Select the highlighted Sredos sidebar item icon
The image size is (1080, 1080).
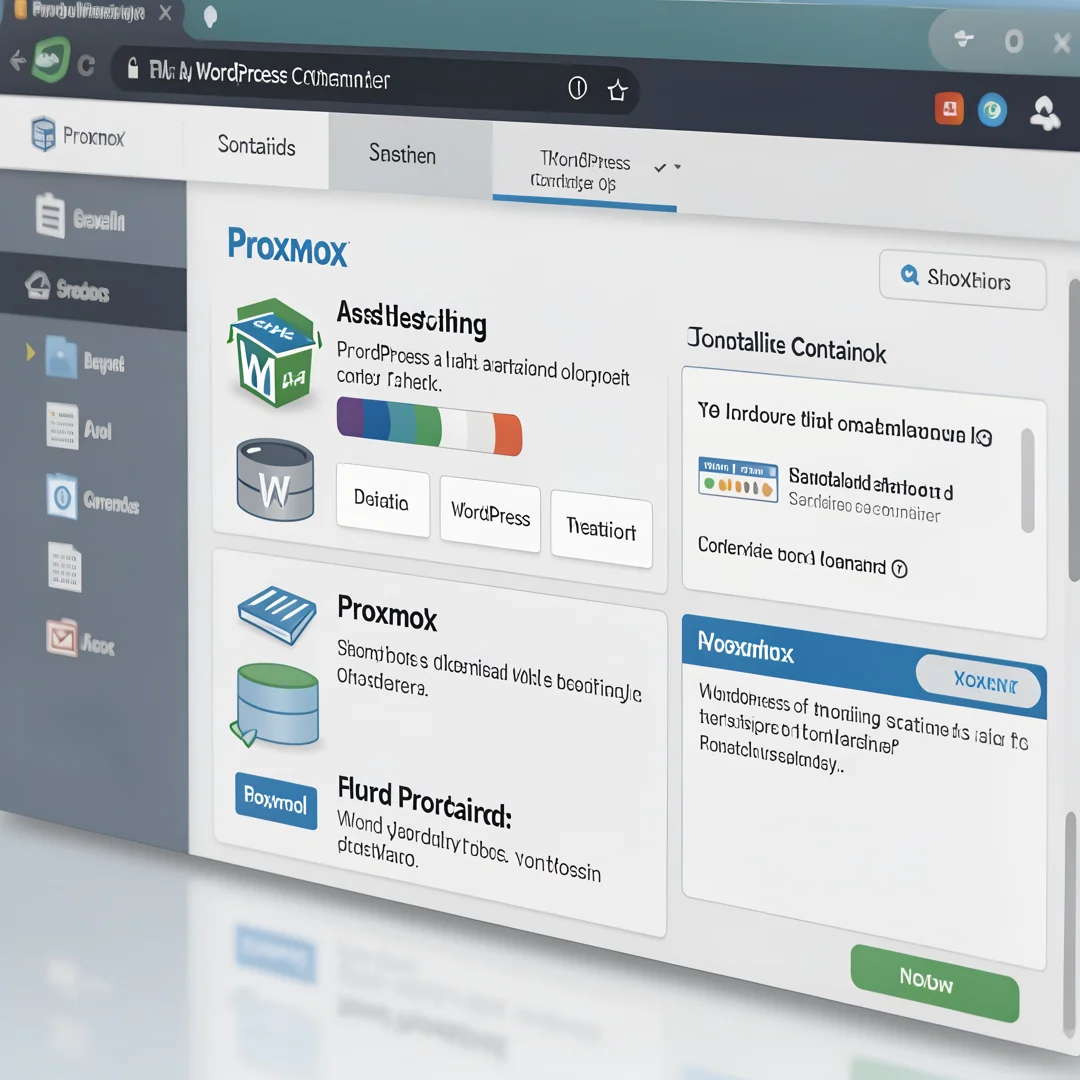coord(38,284)
